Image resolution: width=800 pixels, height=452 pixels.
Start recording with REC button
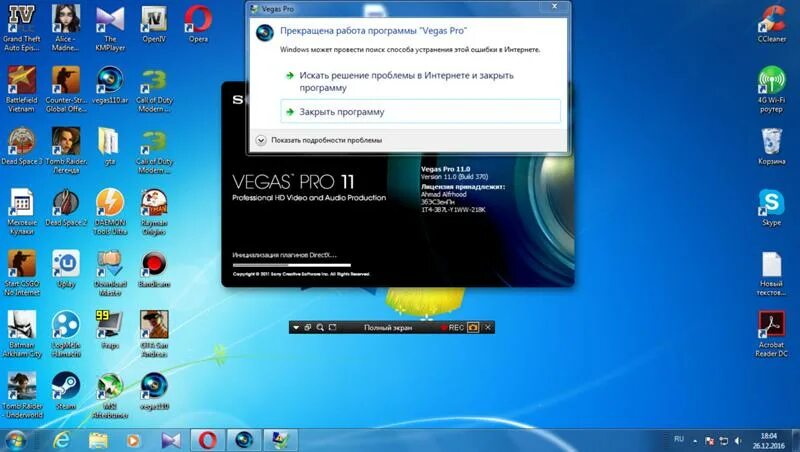(453, 328)
